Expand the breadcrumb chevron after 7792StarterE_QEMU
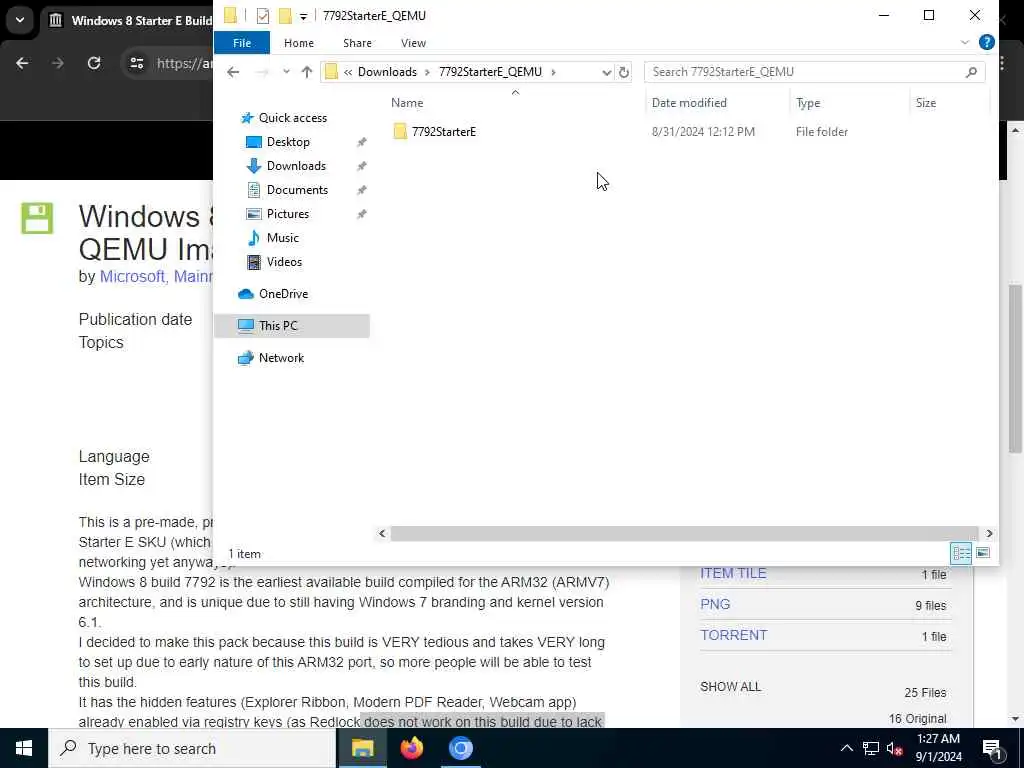Screen dimensions: 1024x768 (553, 72)
